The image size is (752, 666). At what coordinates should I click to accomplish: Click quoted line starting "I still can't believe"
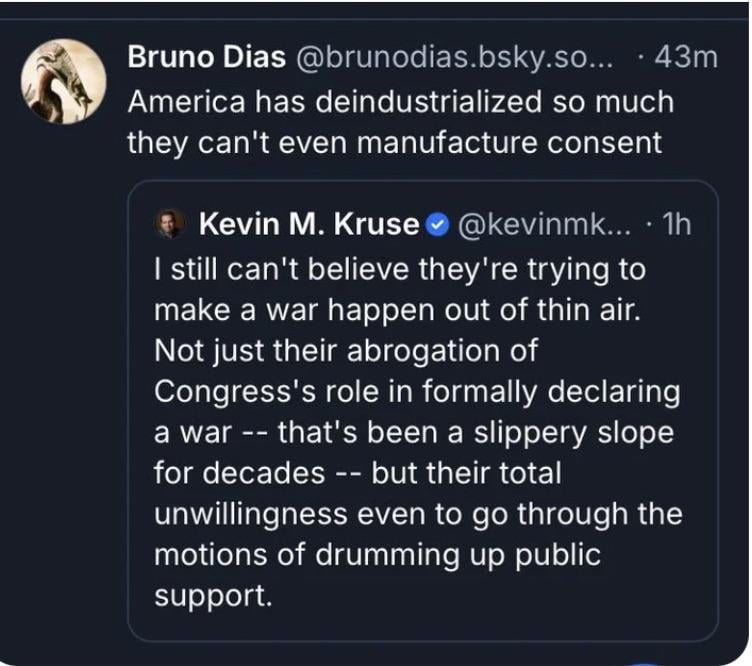[400, 270]
